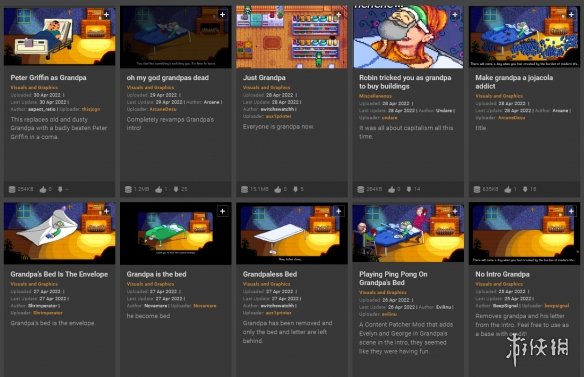Click Visuals and Graphics category under Grandpaless Bed

pos(267,284)
